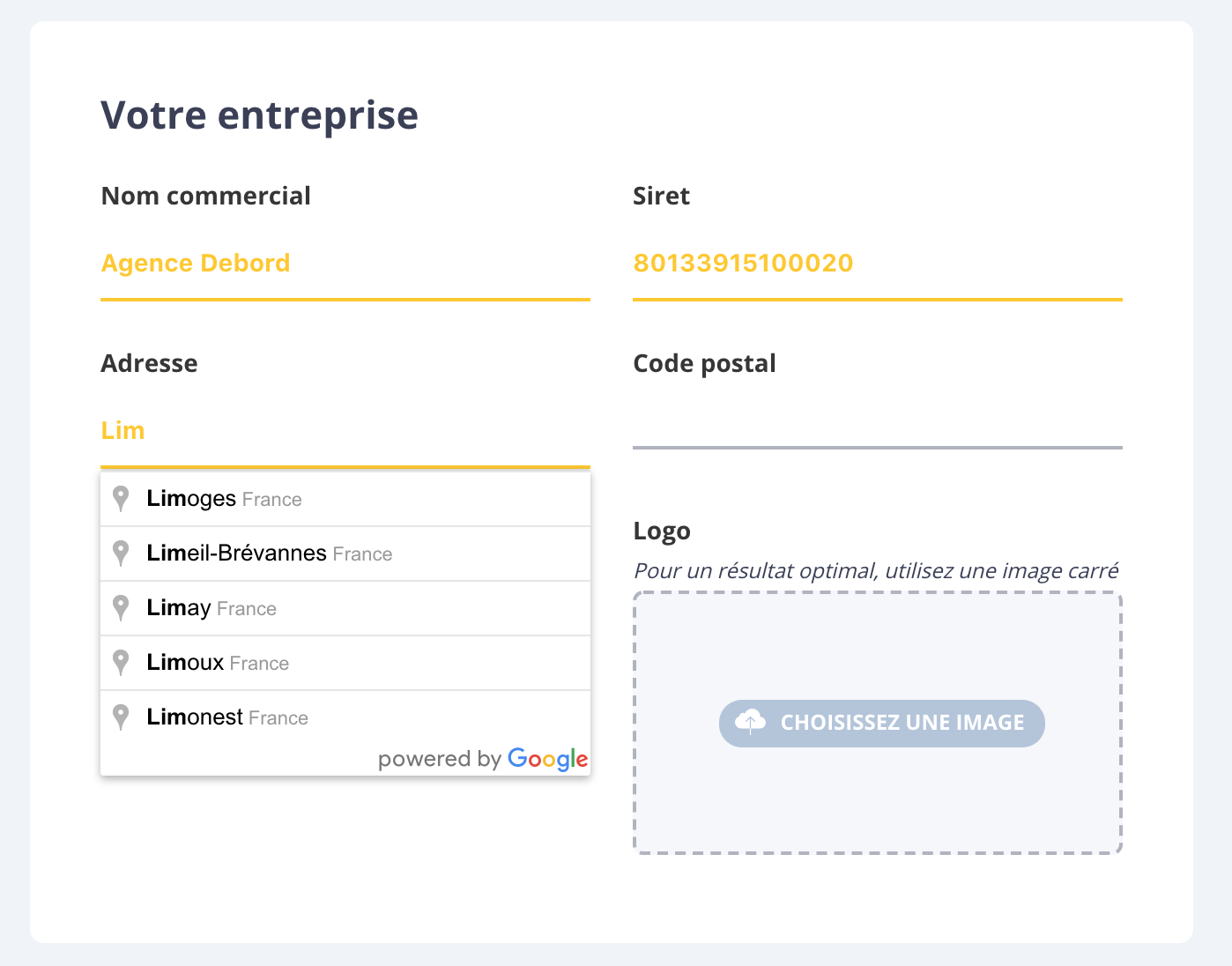This screenshot has width=1232, height=966.
Task: Click the map pin icon next to Limoges
Action: [x=121, y=498]
